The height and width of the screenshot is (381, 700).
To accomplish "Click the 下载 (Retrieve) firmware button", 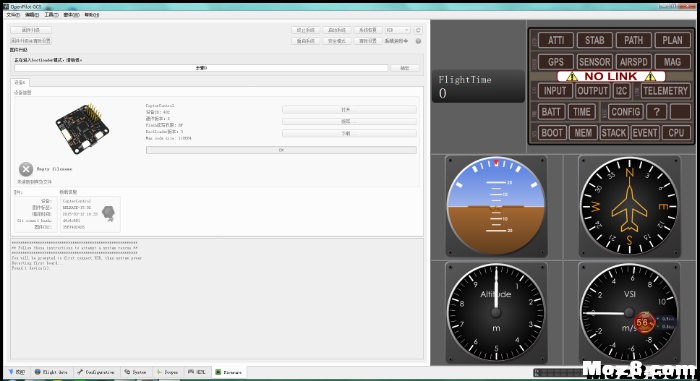I will point(349,133).
